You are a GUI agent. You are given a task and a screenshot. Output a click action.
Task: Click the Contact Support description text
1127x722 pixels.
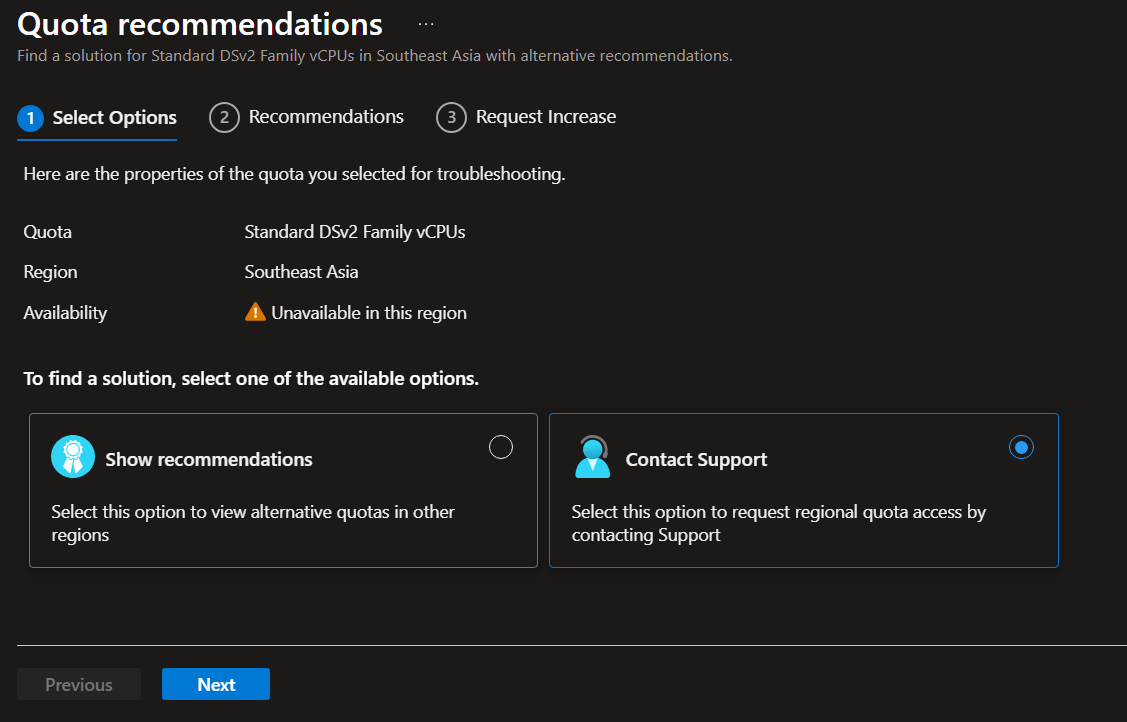click(778, 523)
